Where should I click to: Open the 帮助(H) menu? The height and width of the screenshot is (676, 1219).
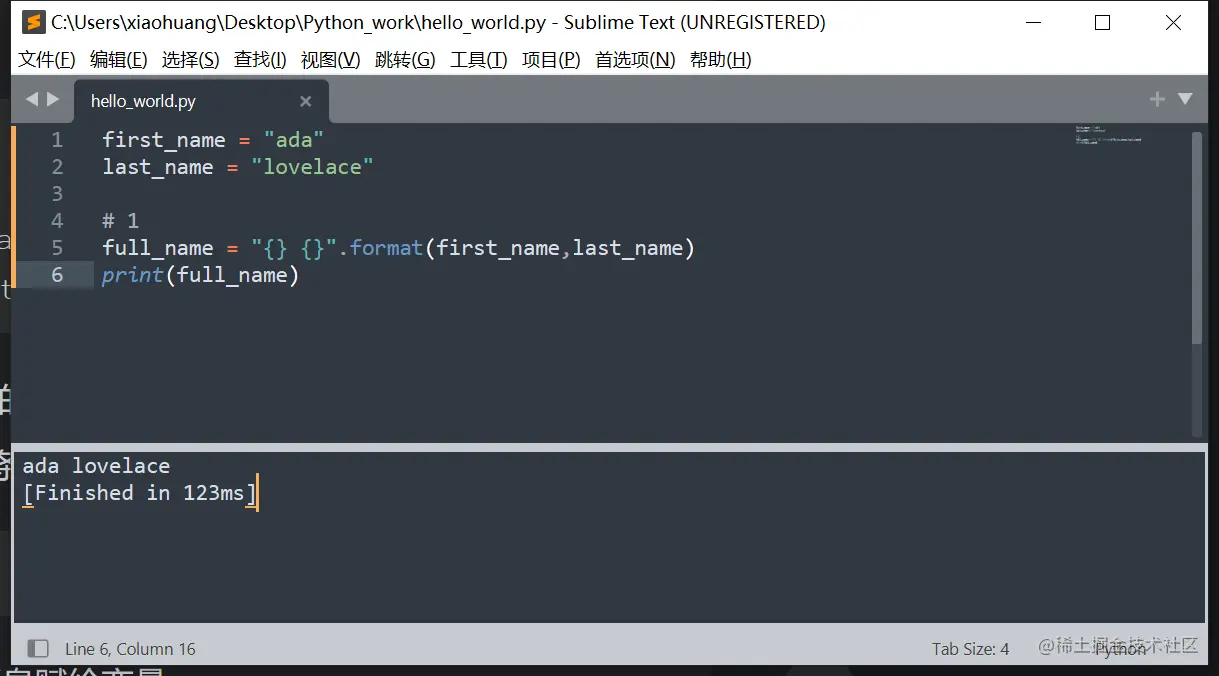click(720, 60)
